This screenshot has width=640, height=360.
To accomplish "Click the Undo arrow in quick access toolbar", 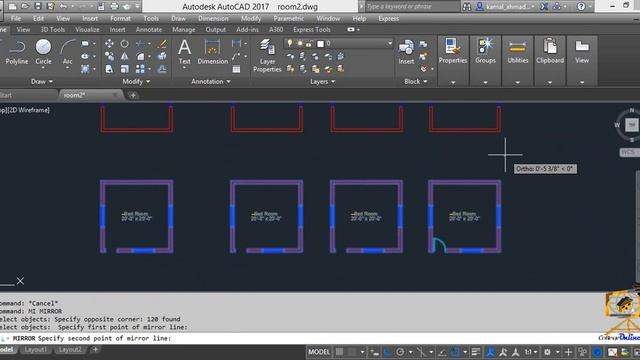I will click(x=63, y=7).
